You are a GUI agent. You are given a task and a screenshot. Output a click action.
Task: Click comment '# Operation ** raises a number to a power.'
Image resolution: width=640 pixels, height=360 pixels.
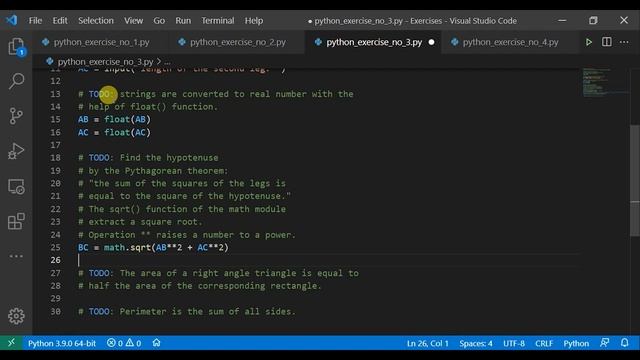tap(187, 235)
